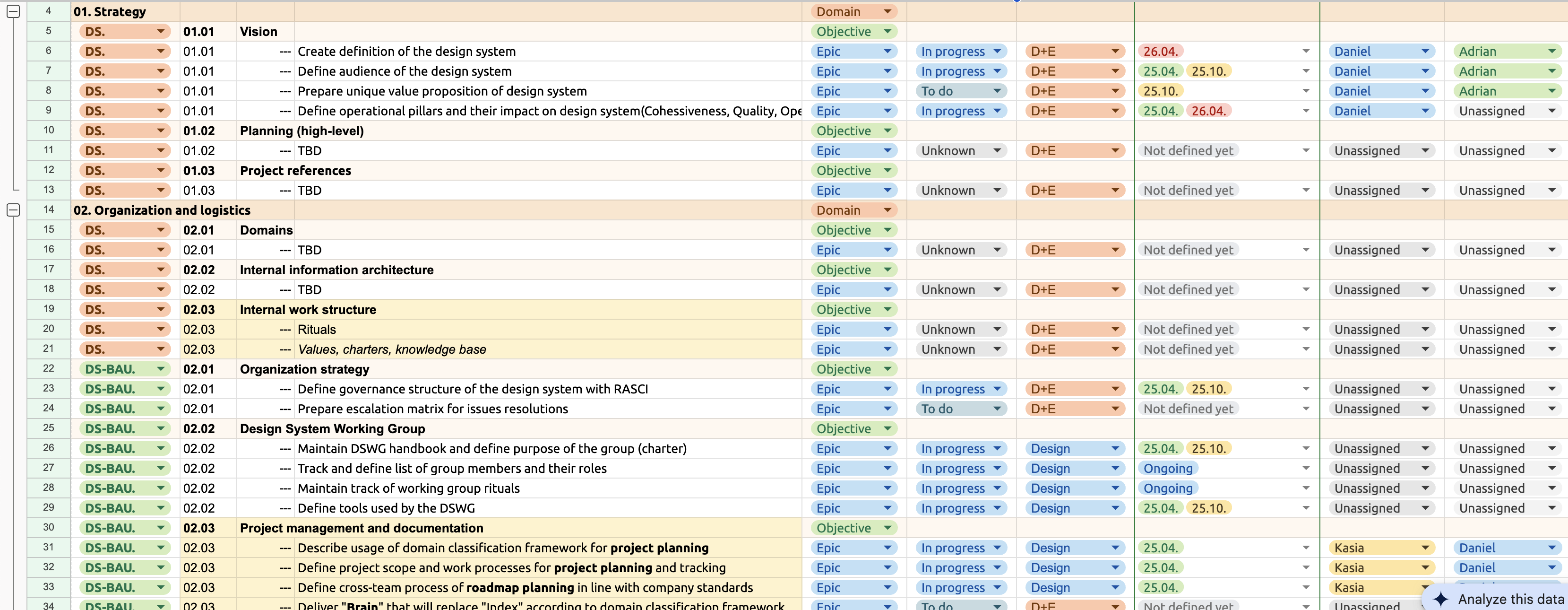Select 'Define governance structure' RASCI cell
Image resolution: width=1568 pixels, height=610 pixels.
click(x=548, y=389)
